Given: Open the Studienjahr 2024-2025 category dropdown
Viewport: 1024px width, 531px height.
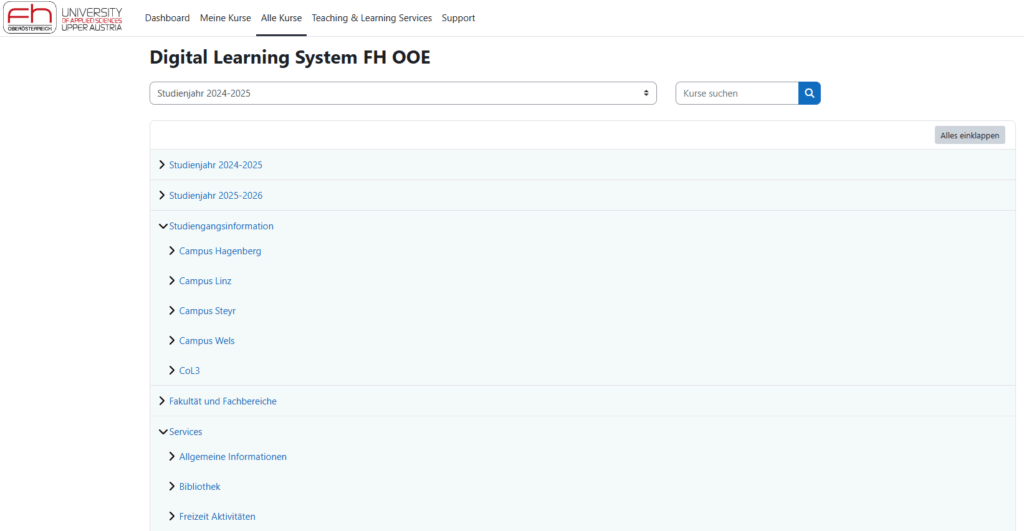Looking at the screenshot, I should tap(403, 93).
